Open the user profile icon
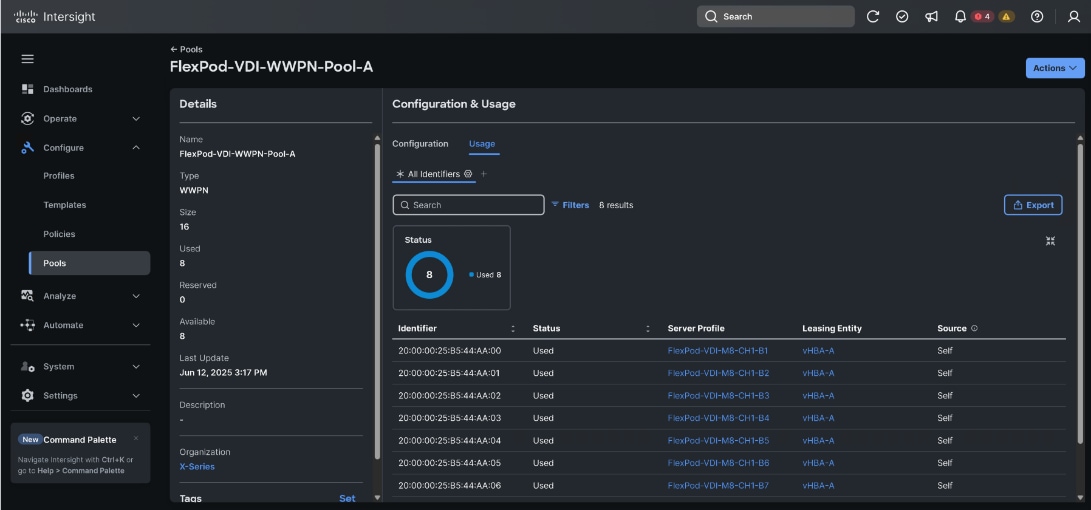 pos(1074,17)
